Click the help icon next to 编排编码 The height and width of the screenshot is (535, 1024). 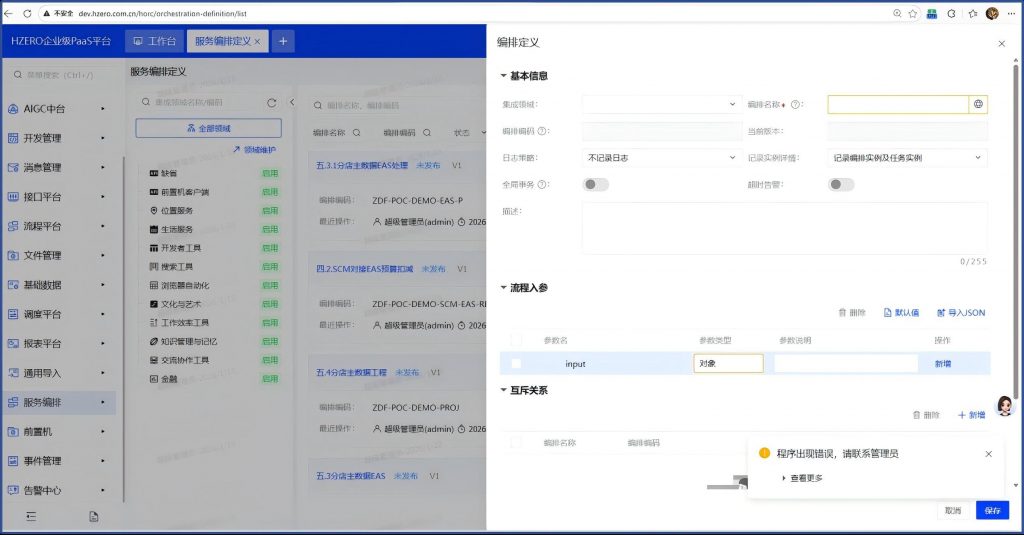(x=543, y=131)
